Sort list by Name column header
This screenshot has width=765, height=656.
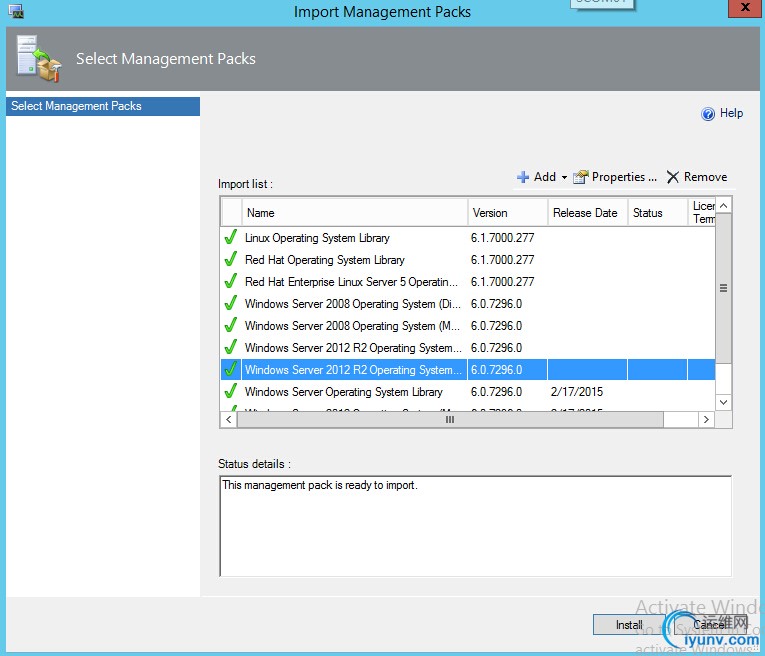click(x=355, y=213)
